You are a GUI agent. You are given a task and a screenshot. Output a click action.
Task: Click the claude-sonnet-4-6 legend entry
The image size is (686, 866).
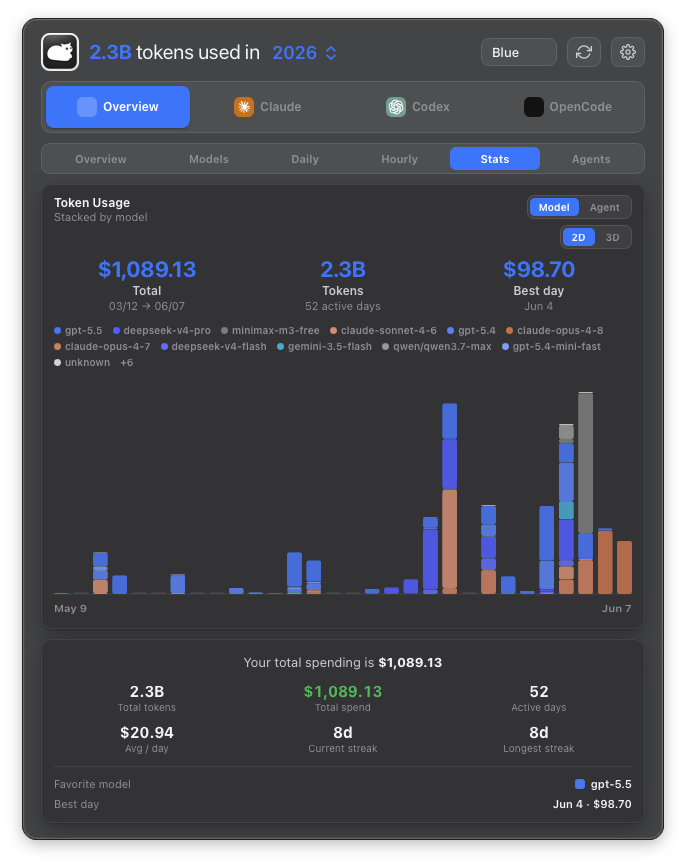[x=383, y=331]
